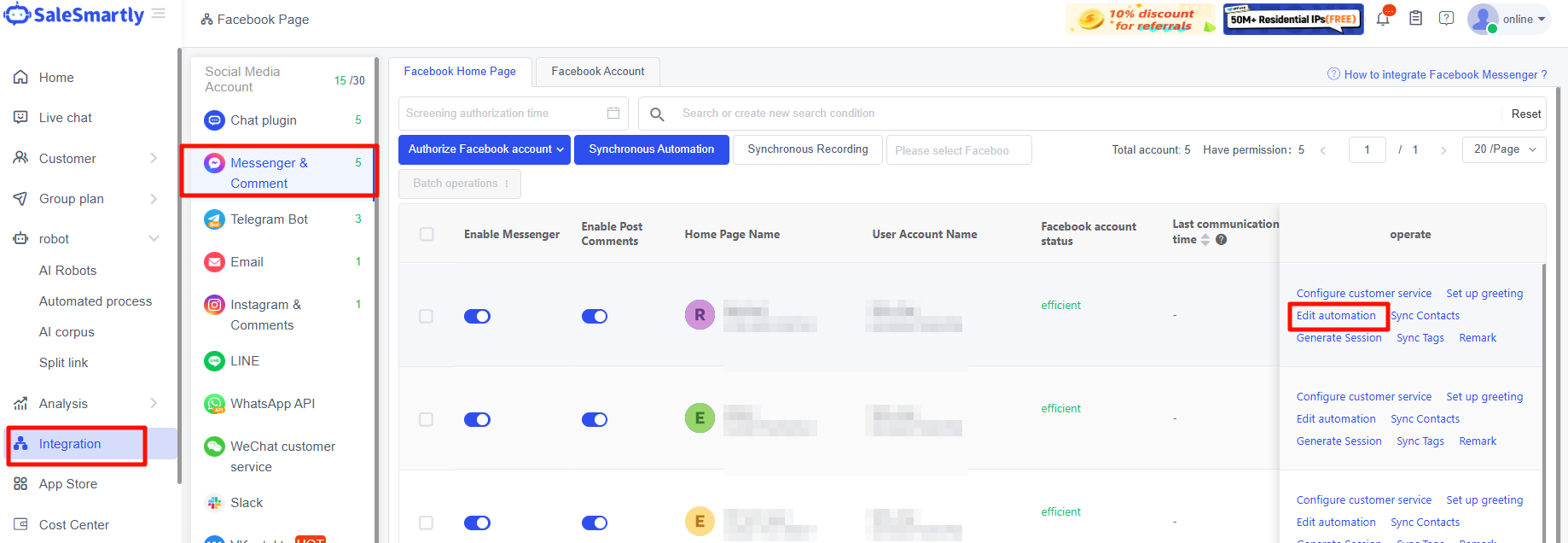Screen dimensions: 1568x543
Task: Sort by Last communication time arrows
Action: pos(1205,240)
